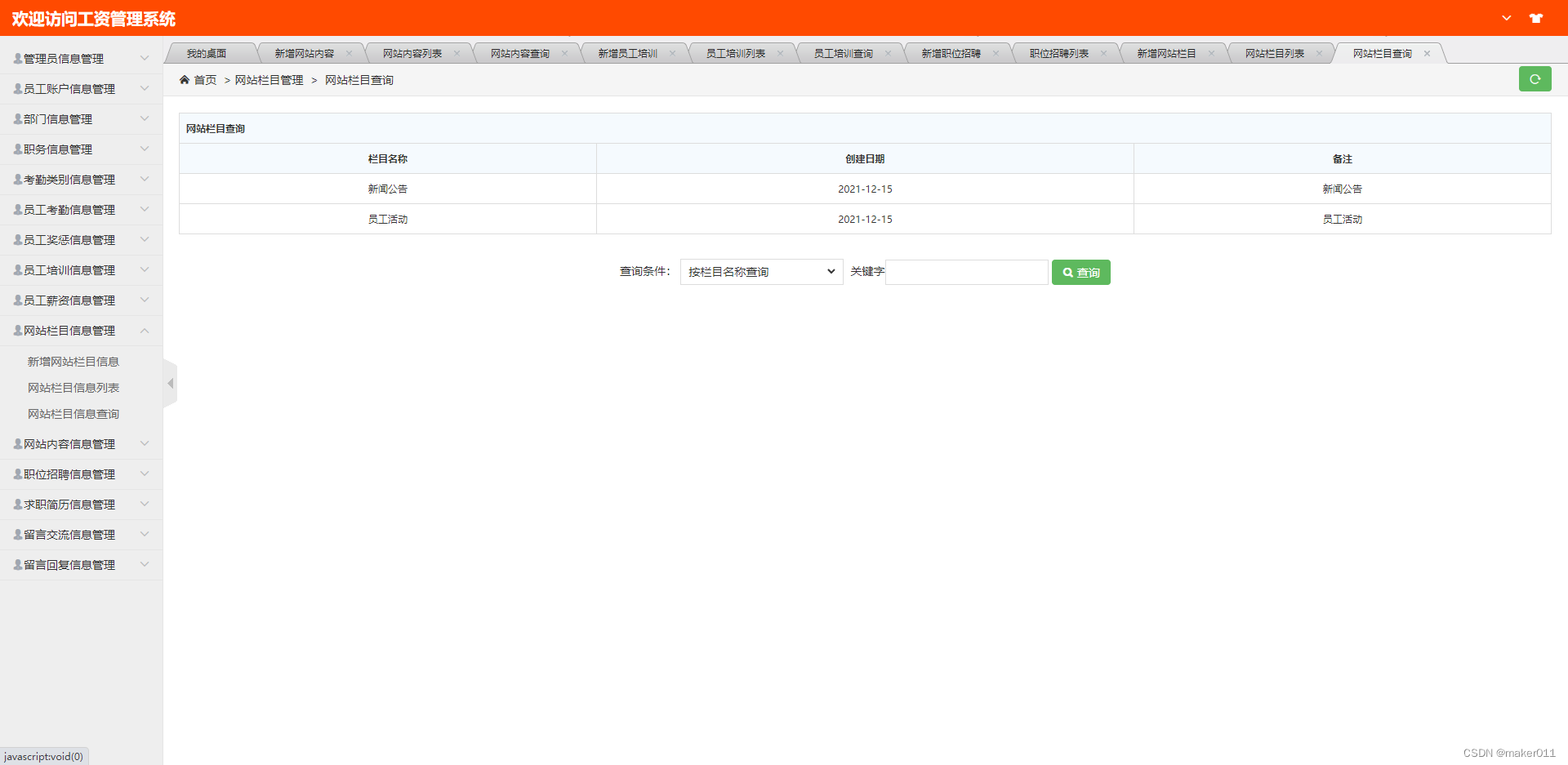This screenshot has width=1568, height=765.
Task: Expand 员工账户信息管理 menu
Action: (x=81, y=89)
